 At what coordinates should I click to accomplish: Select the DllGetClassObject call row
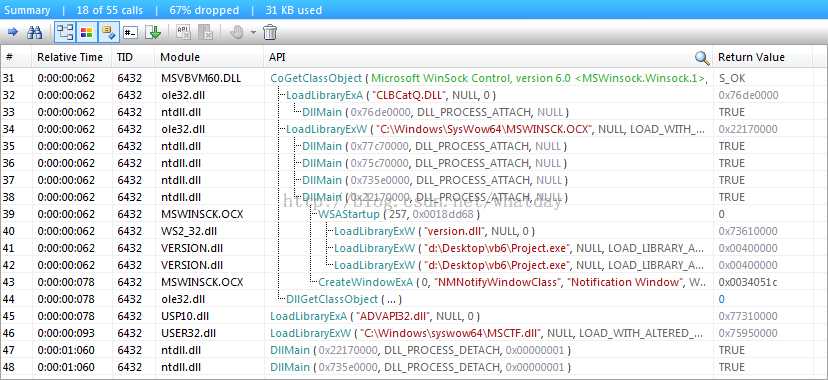[x=414, y=299]
